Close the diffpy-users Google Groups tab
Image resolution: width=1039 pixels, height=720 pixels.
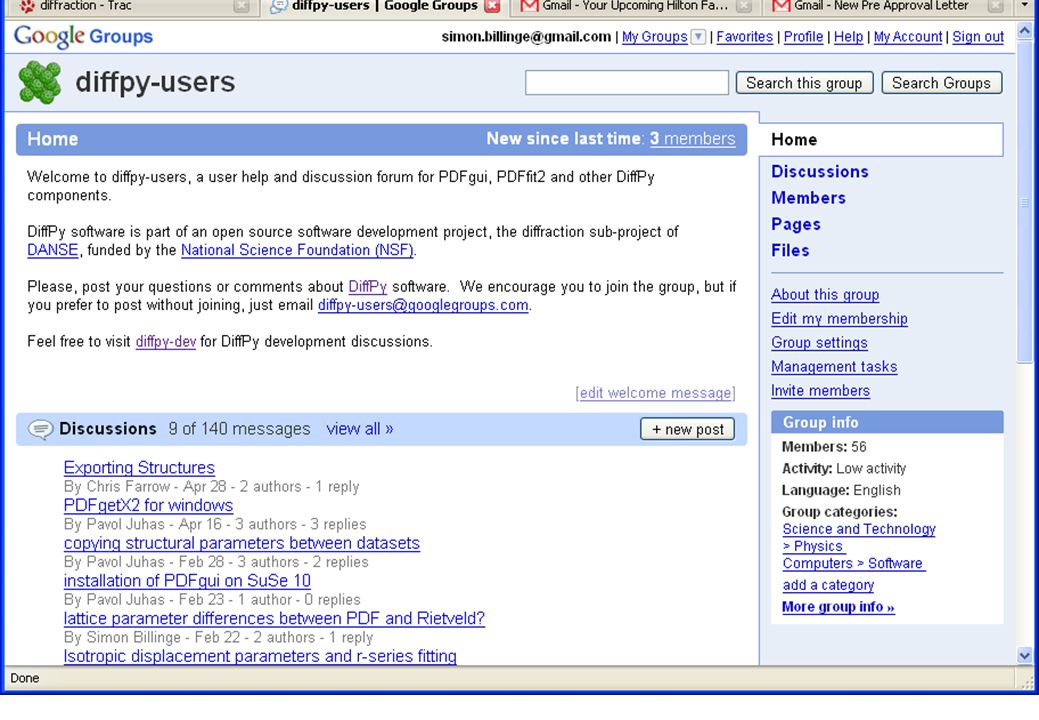[492, 6]
